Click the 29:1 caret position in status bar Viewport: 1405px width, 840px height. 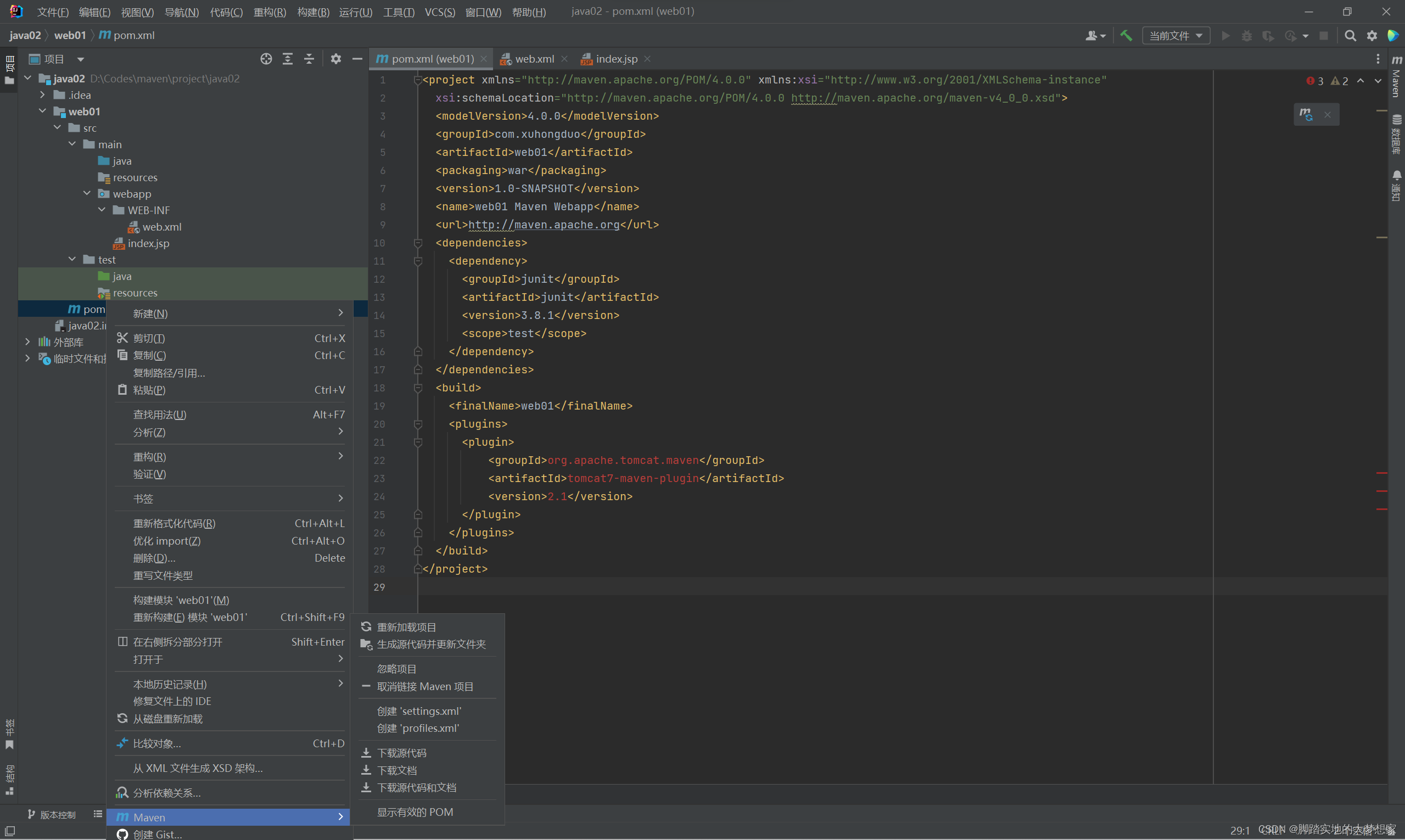(1239, 830)
